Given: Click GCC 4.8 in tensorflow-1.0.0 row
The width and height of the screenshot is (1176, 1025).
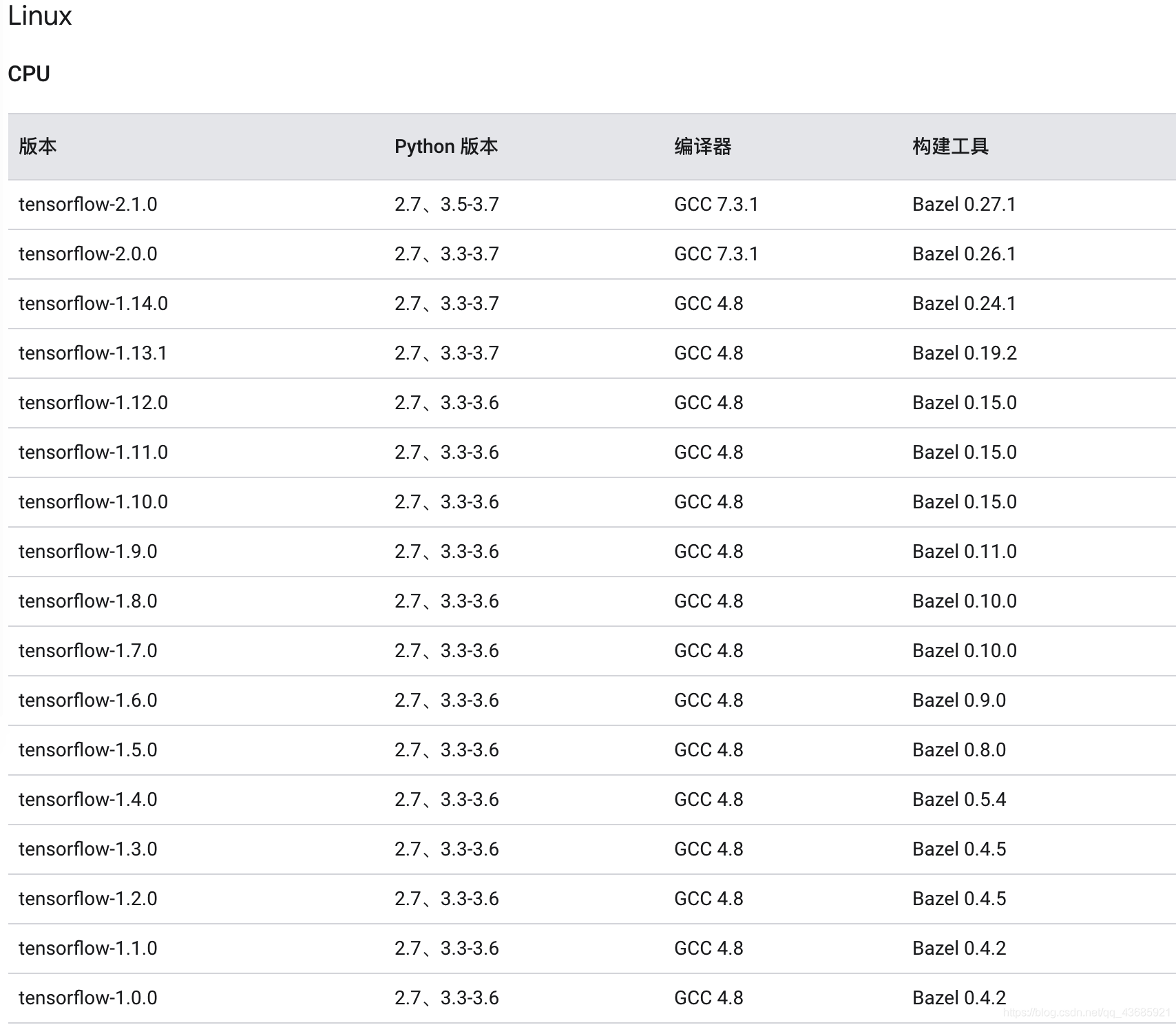Looking at the screenshot, I should [708, 998].
